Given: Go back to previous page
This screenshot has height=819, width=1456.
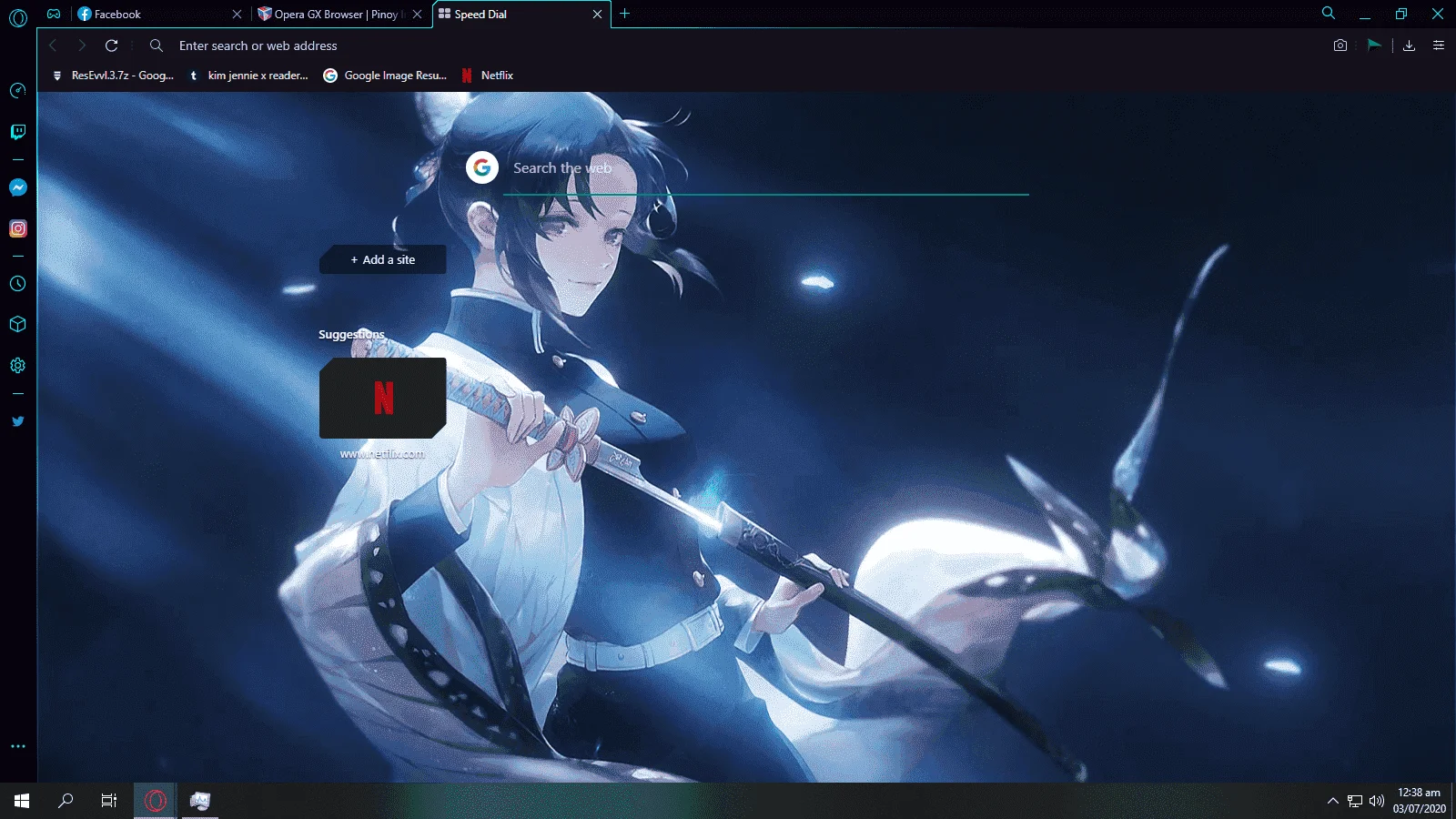Looking at the screenshot, I should 53,45.
